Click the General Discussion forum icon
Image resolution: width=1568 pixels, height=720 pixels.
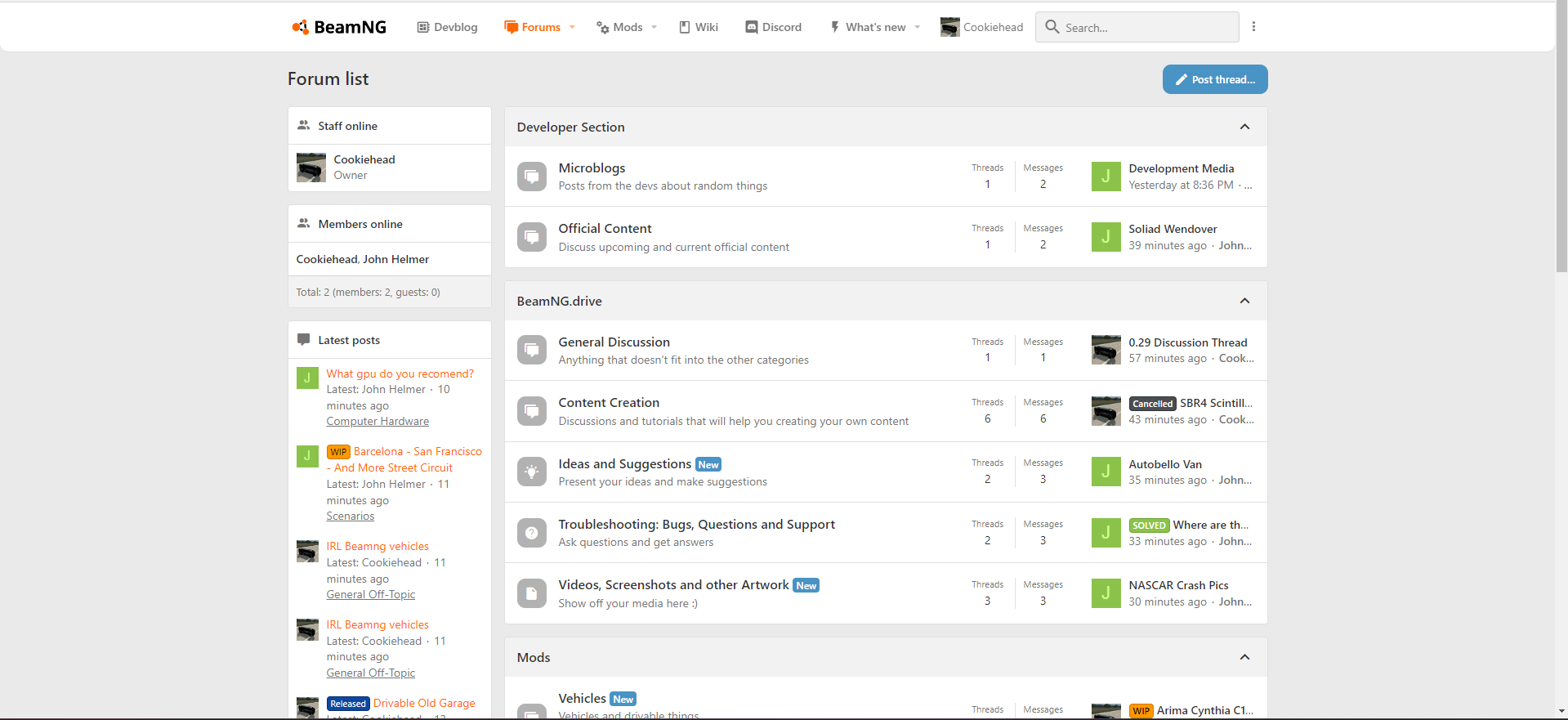pyautogui.click(x=532, y=351)
